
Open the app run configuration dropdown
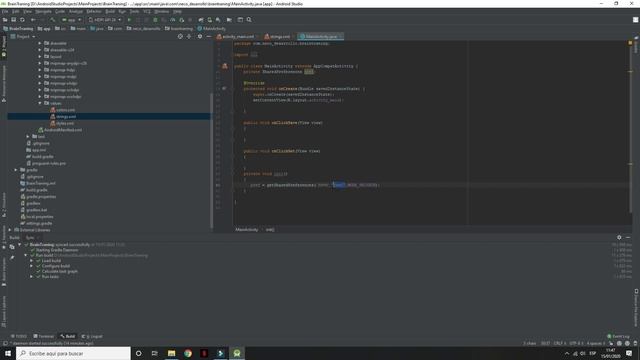click(71, 20)
